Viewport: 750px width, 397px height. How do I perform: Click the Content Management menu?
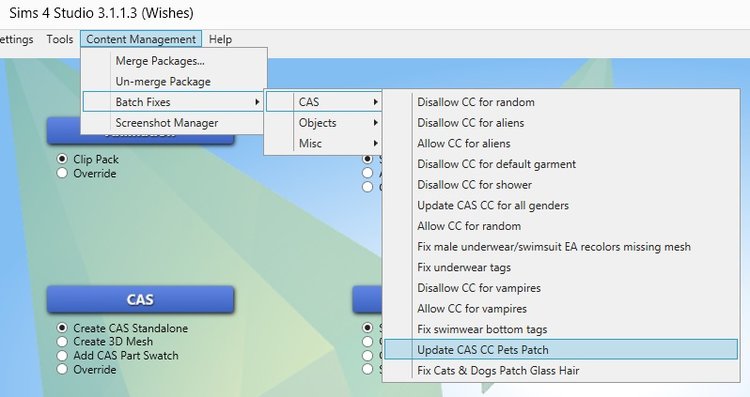(141, 39)
